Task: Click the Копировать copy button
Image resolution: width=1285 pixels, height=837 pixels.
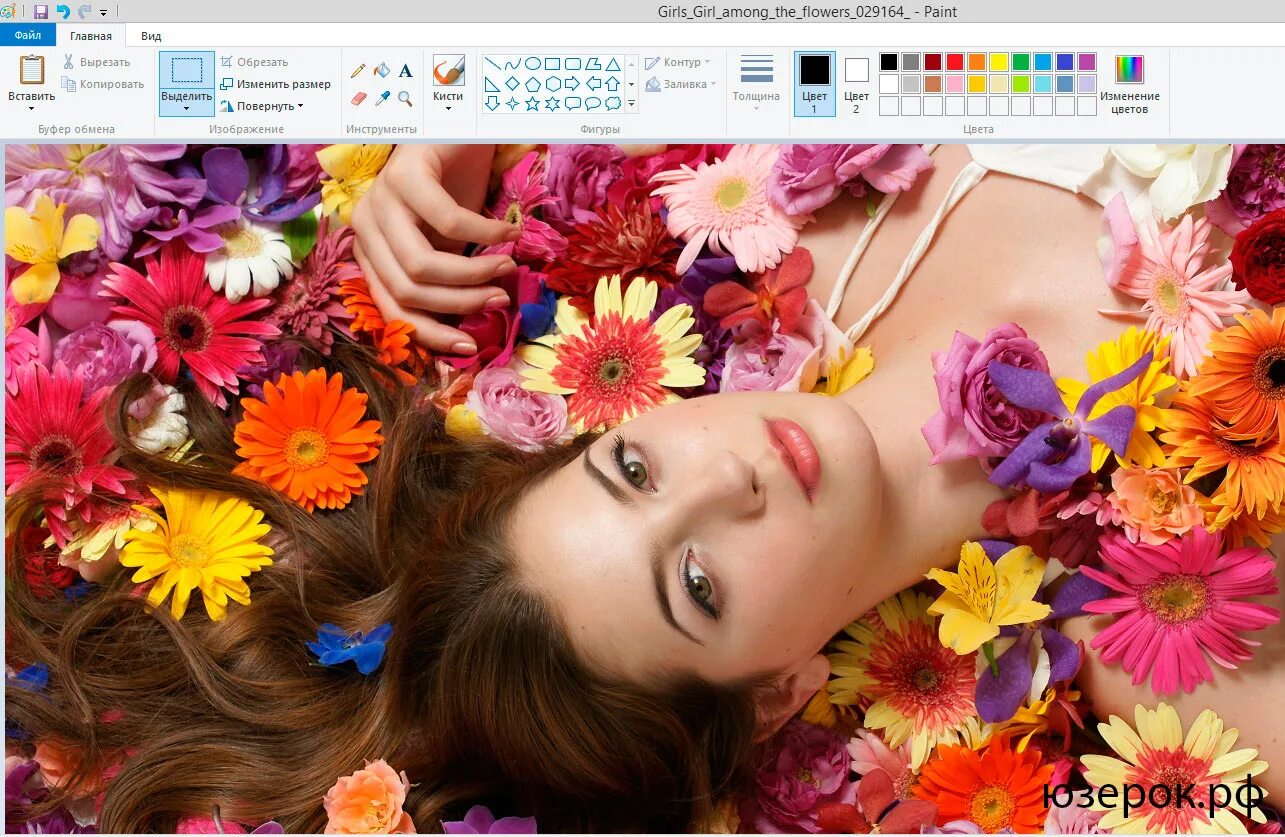Action: (x=103, y=84)
